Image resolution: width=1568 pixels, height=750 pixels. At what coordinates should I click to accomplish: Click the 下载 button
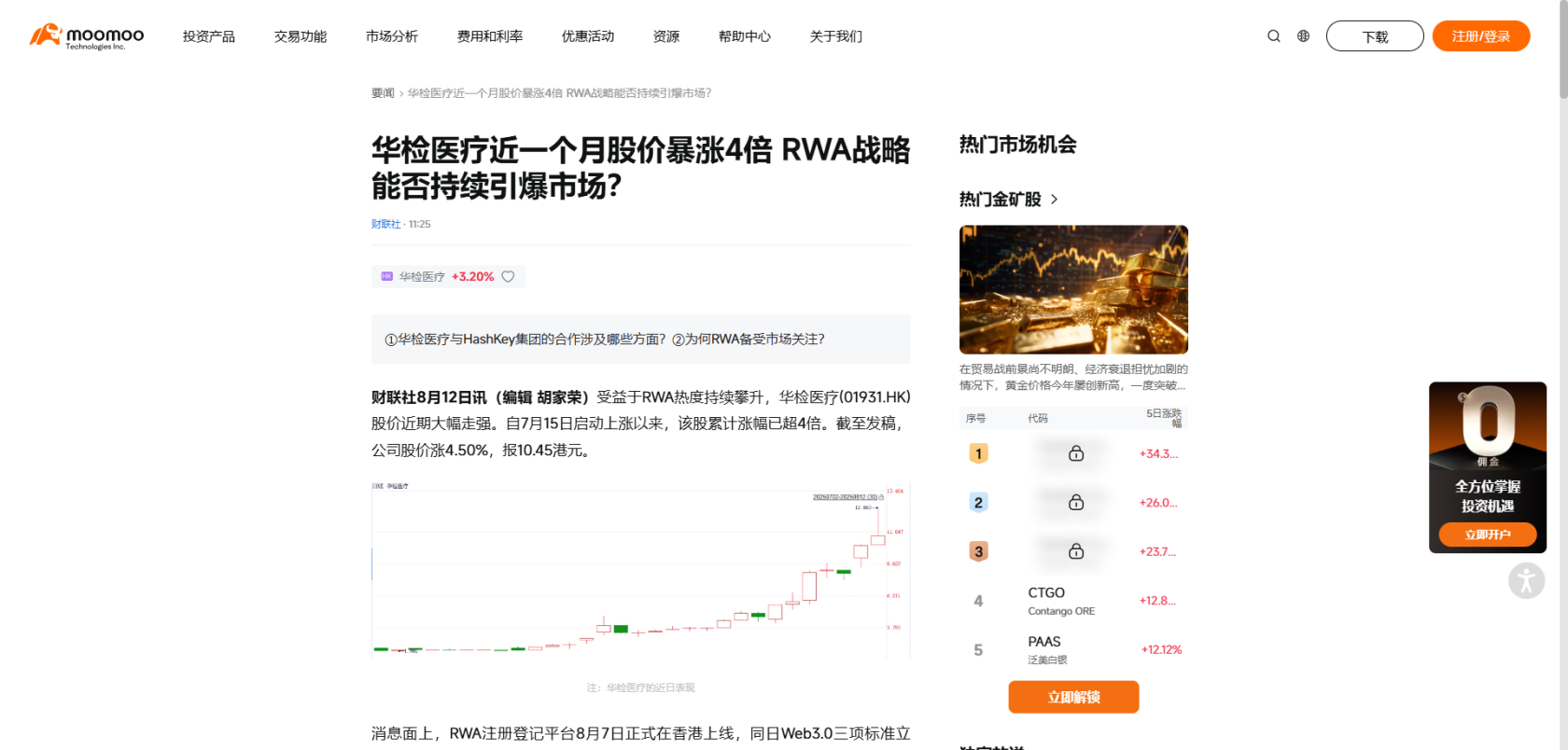tap(1375, 36)
